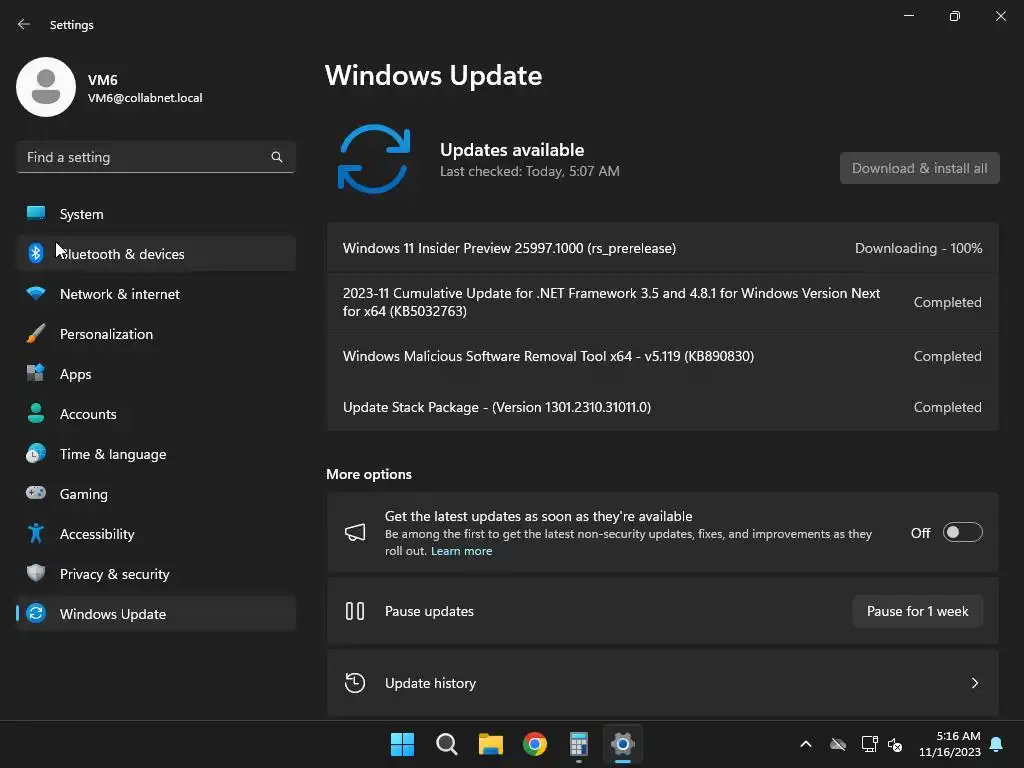
Task: Click Windows Malicious Software Removal Tool row
Action: tap(662, 356)
